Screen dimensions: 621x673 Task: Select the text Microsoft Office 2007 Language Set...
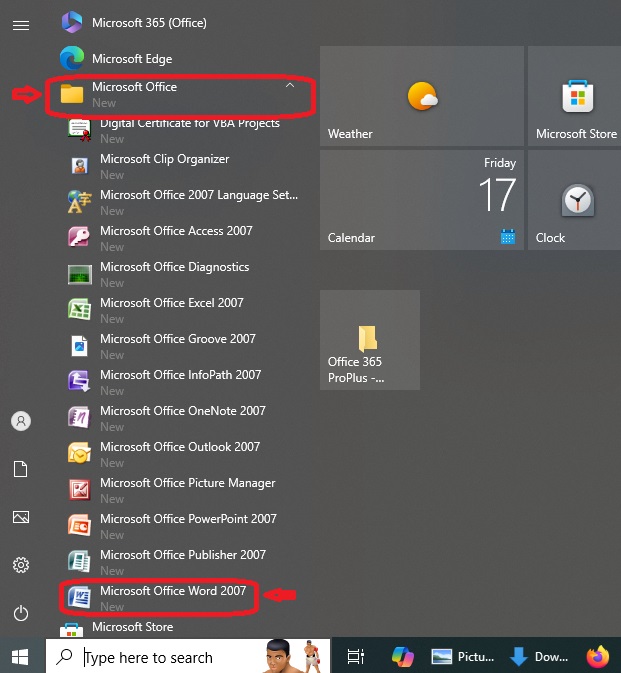[199, 195]
